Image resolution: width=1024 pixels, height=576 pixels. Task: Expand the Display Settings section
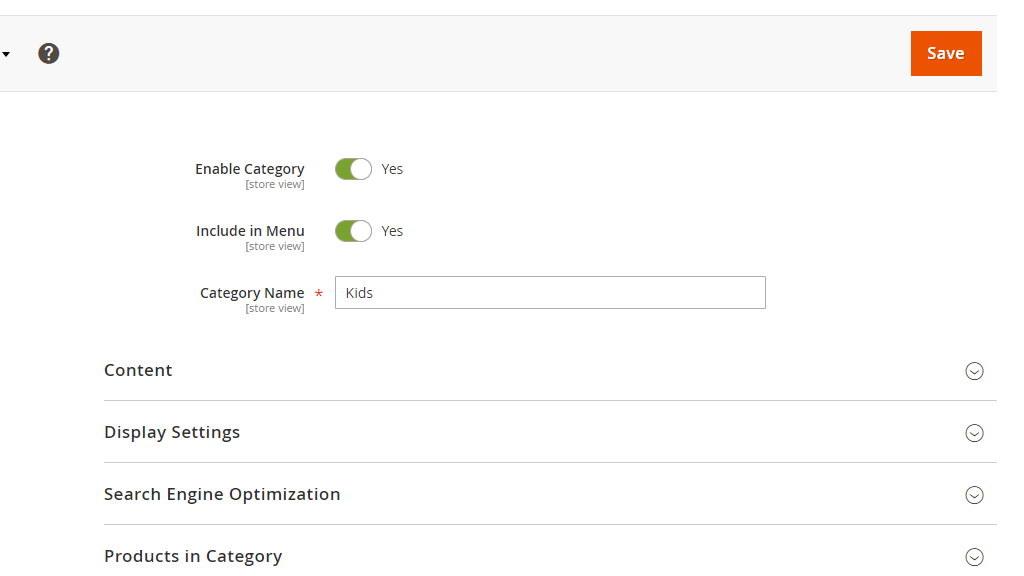point(171,432)
